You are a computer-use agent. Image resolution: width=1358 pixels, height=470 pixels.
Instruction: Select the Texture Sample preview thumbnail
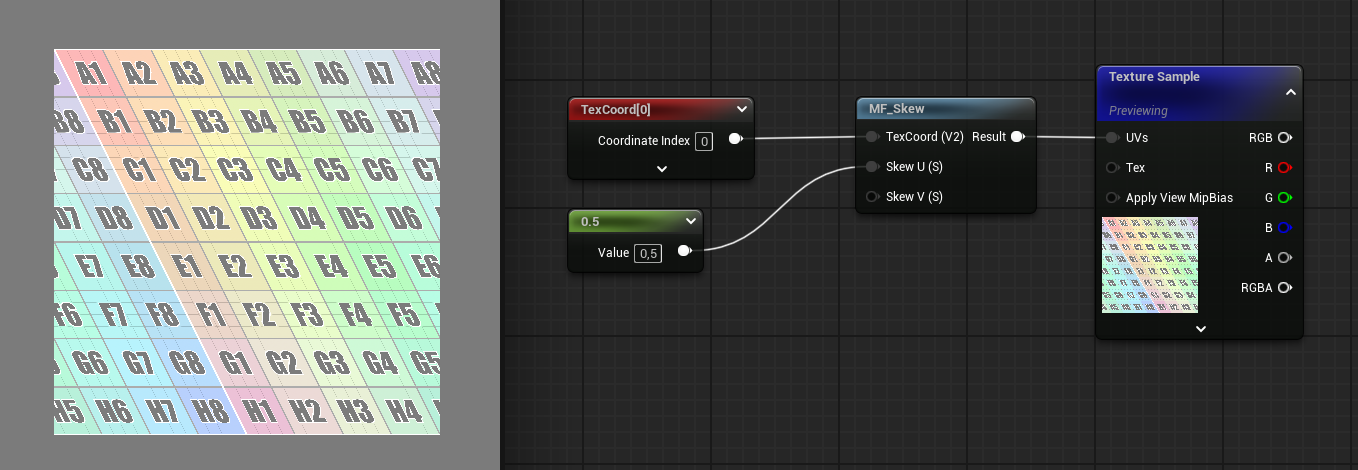[x=1150, y=265]
